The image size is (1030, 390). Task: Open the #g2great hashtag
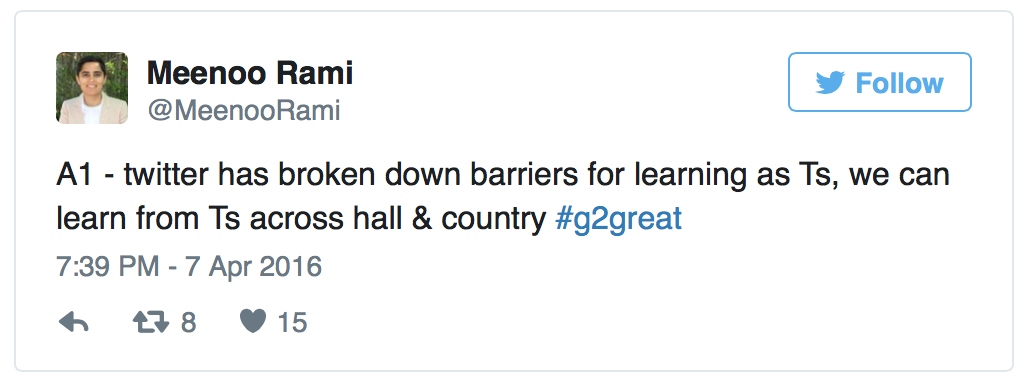pyautogui.click(x=618, y=219)
